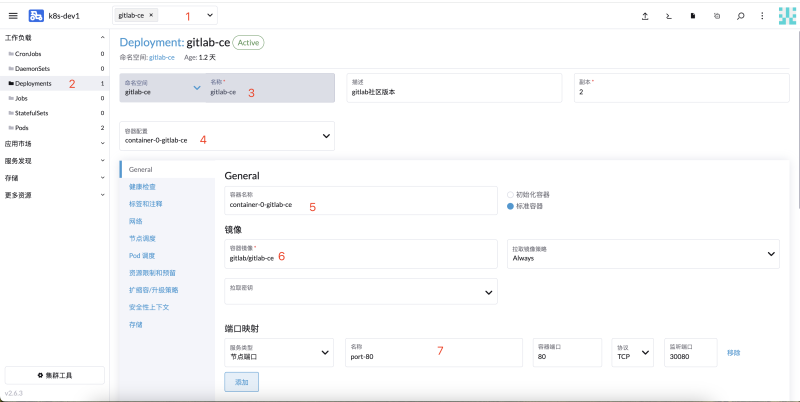Open the resource search icon
The width and height of the screenshot is (800, 402).
740,16
